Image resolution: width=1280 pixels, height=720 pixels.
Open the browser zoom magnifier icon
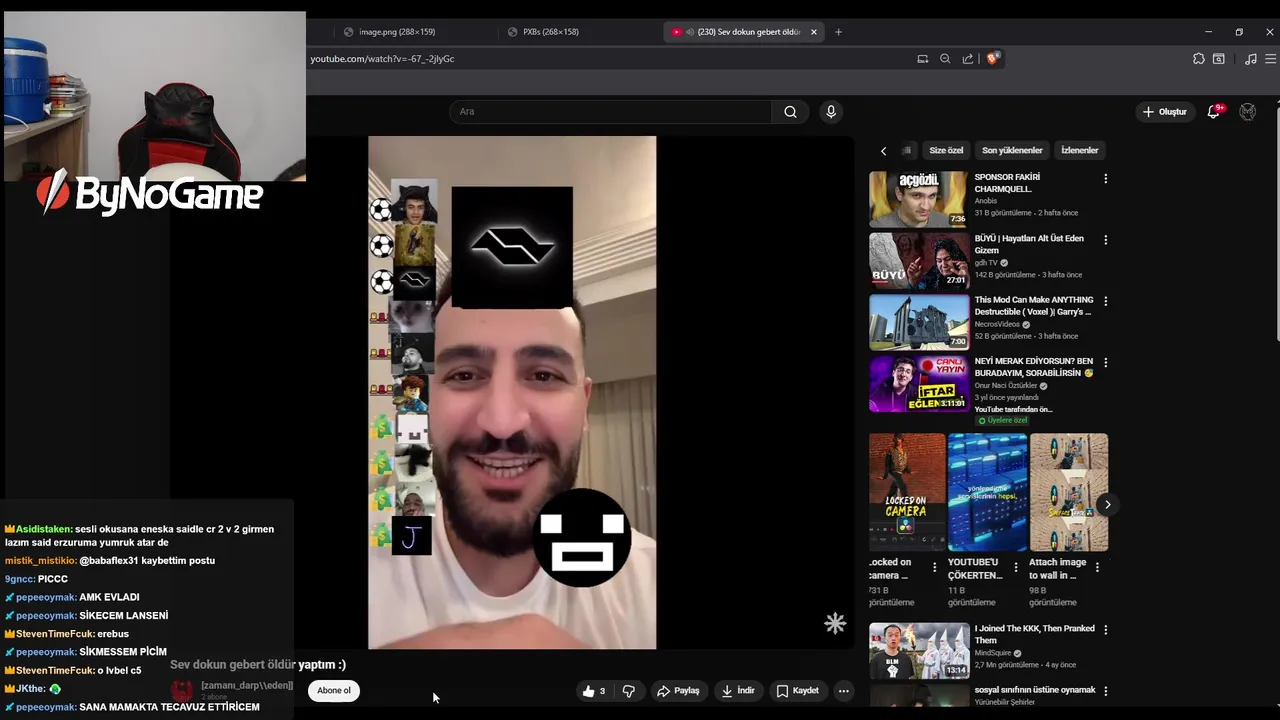(945, 59)
